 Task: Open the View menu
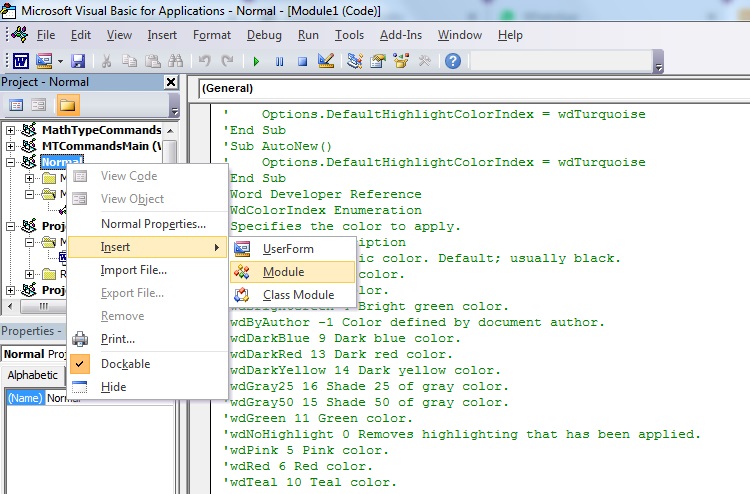pyautogui.click(x=119, y=35)
